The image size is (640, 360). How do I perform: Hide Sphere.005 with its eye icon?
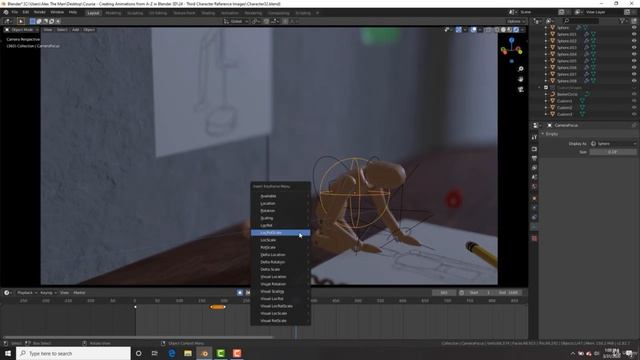coord(634,61)
